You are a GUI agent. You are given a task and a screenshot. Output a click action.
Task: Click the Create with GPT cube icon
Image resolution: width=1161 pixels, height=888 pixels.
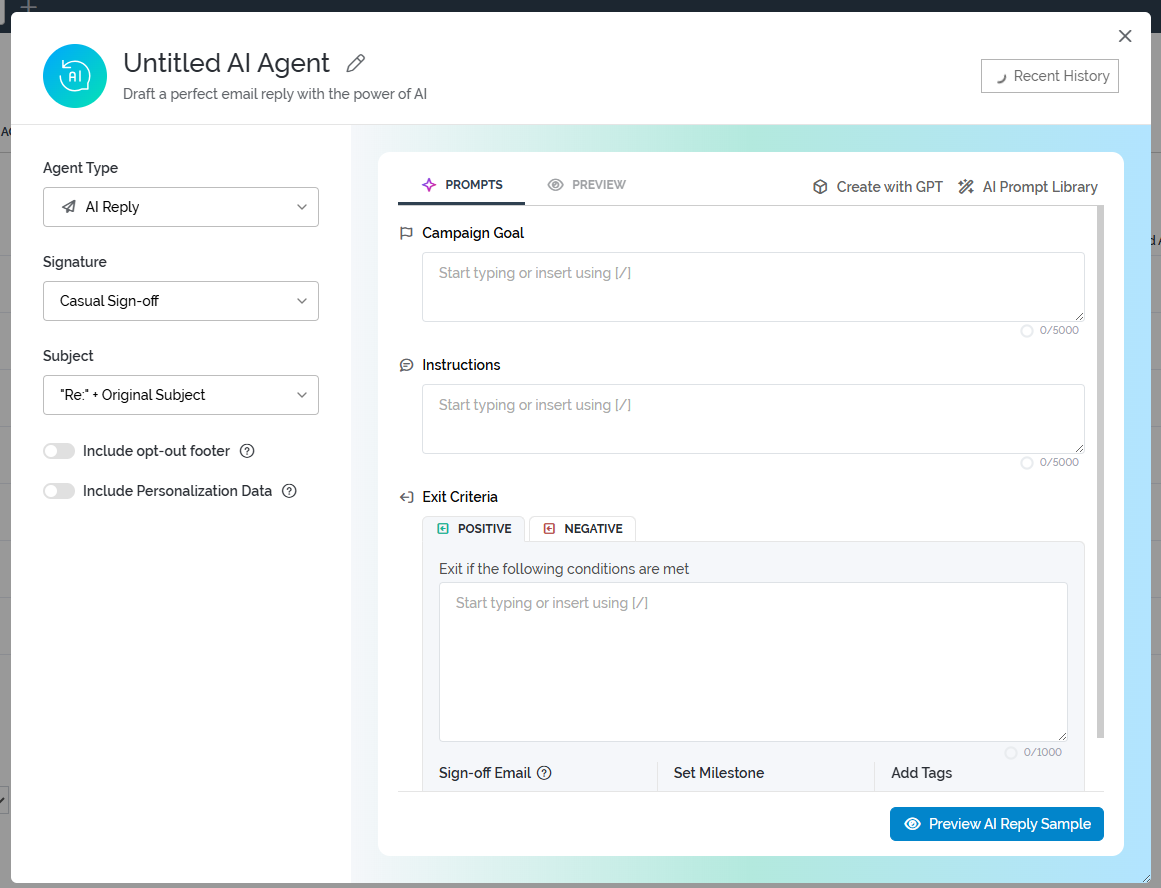[820, 187]
